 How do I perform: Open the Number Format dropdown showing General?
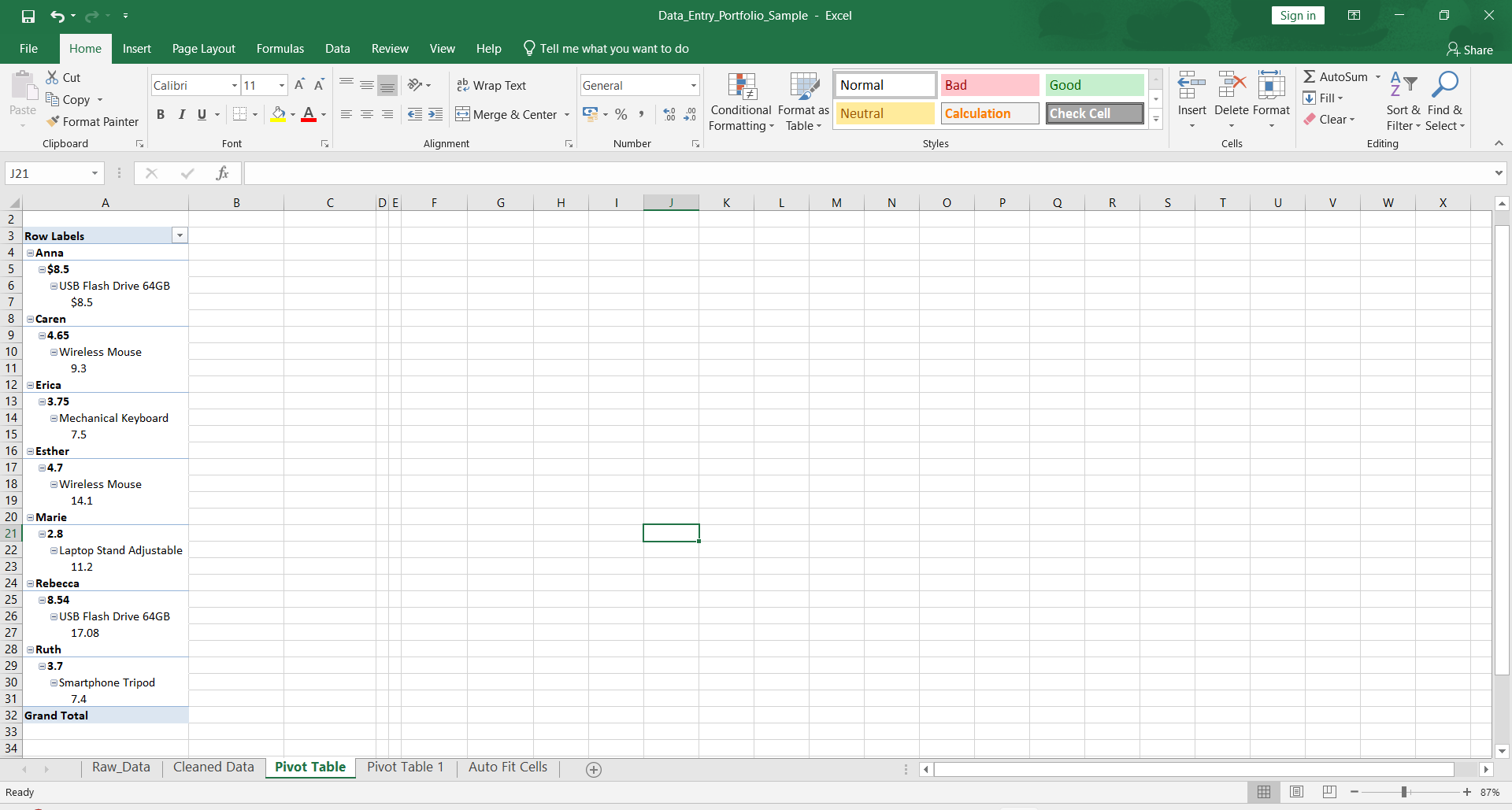pos(693,85)
